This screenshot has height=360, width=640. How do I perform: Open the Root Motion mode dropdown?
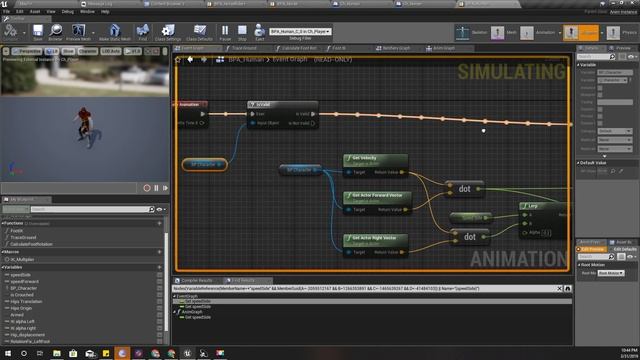pos(611,273)
